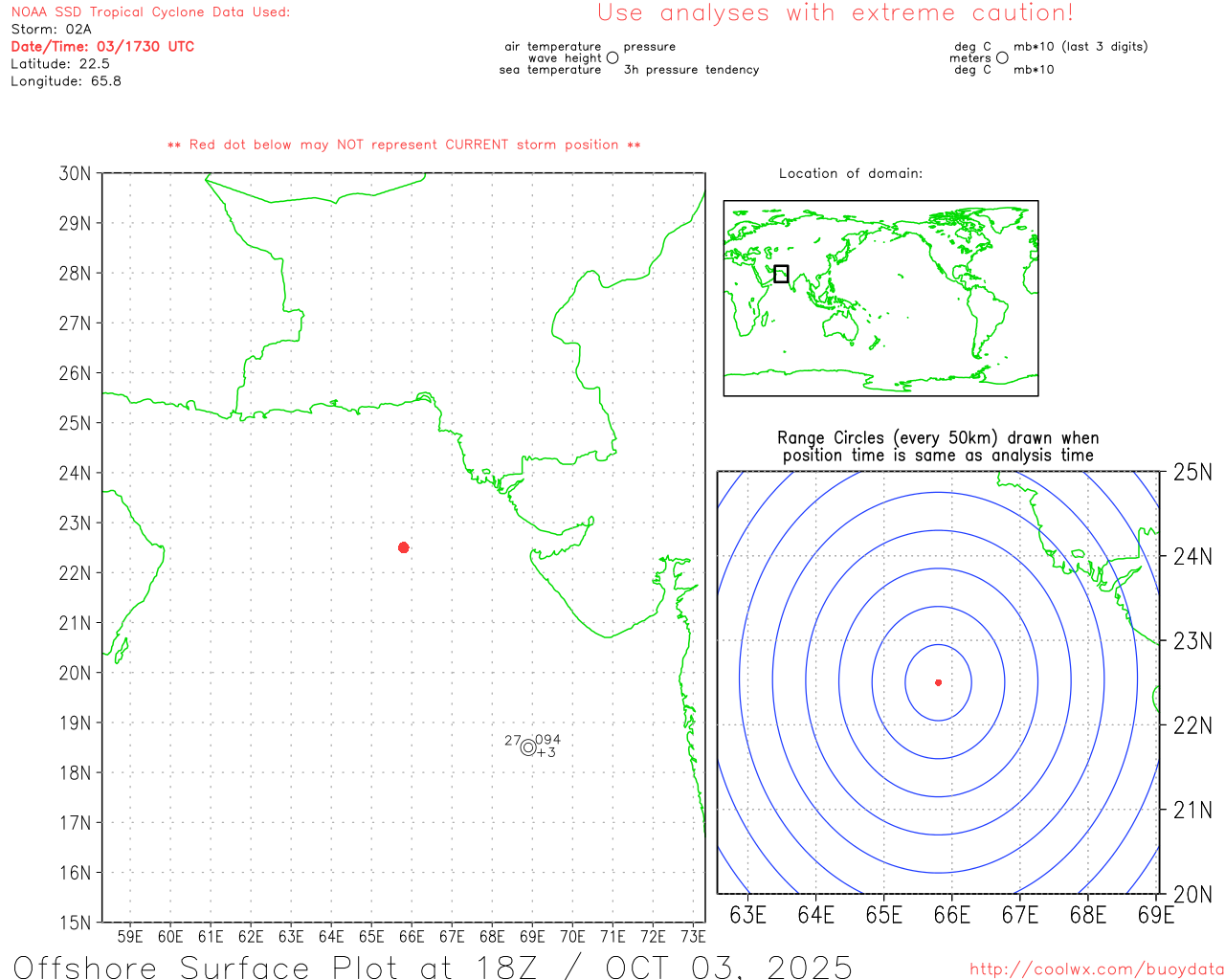1225x980 pixels.
Task: Click the '59E' longitude axis label
Action: [130, 936]
